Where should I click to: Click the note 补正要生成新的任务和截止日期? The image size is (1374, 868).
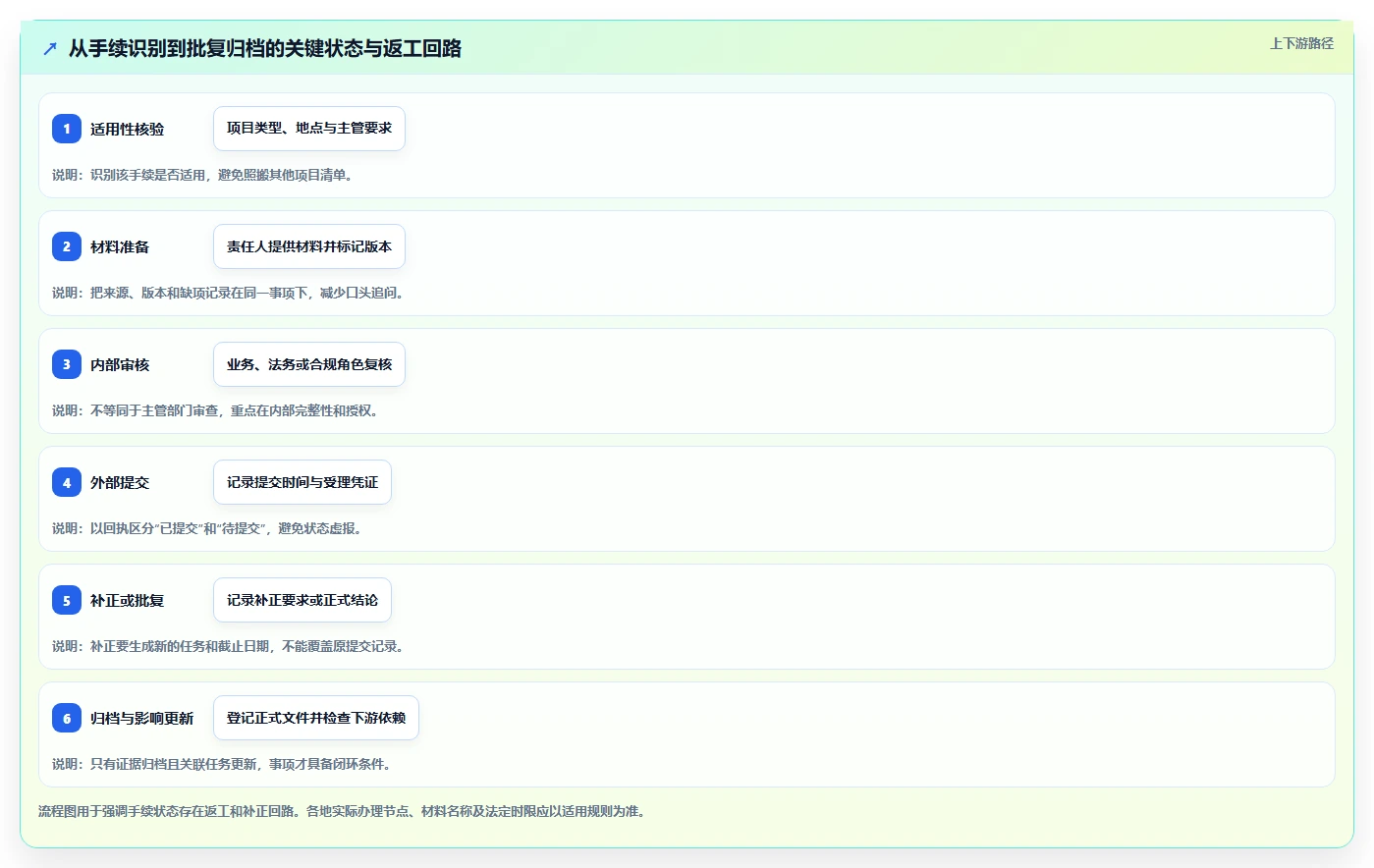[228, 646]
